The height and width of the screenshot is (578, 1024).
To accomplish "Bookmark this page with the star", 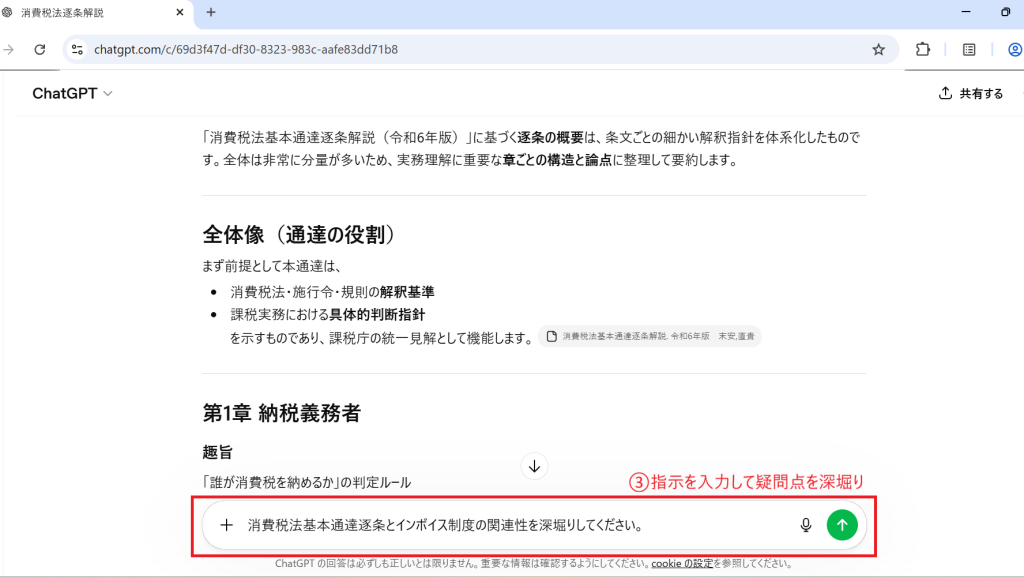I will pyautogui.click(x=878, y=49).
